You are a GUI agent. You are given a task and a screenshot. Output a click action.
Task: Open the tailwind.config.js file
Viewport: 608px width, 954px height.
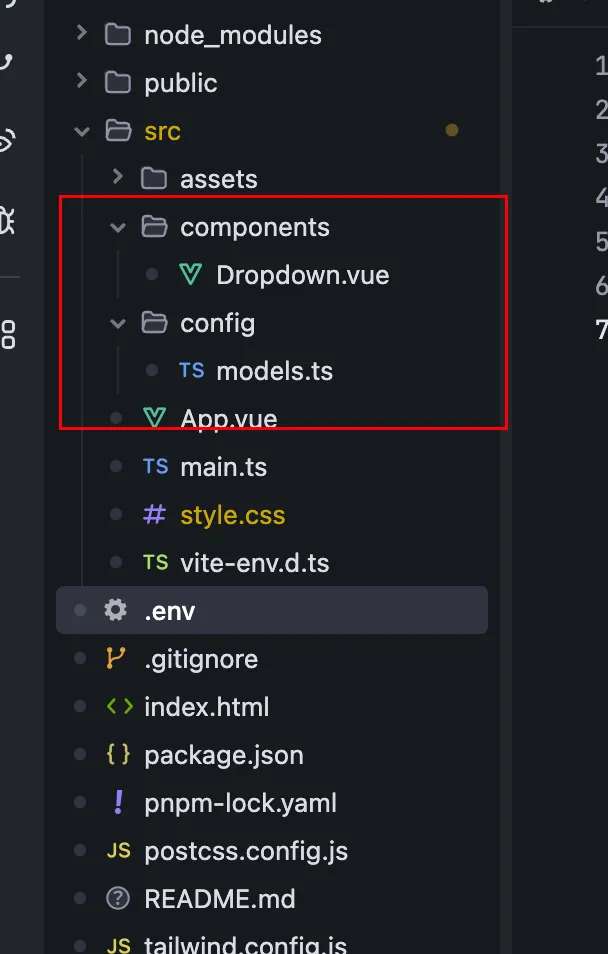(x=245, y=945)
